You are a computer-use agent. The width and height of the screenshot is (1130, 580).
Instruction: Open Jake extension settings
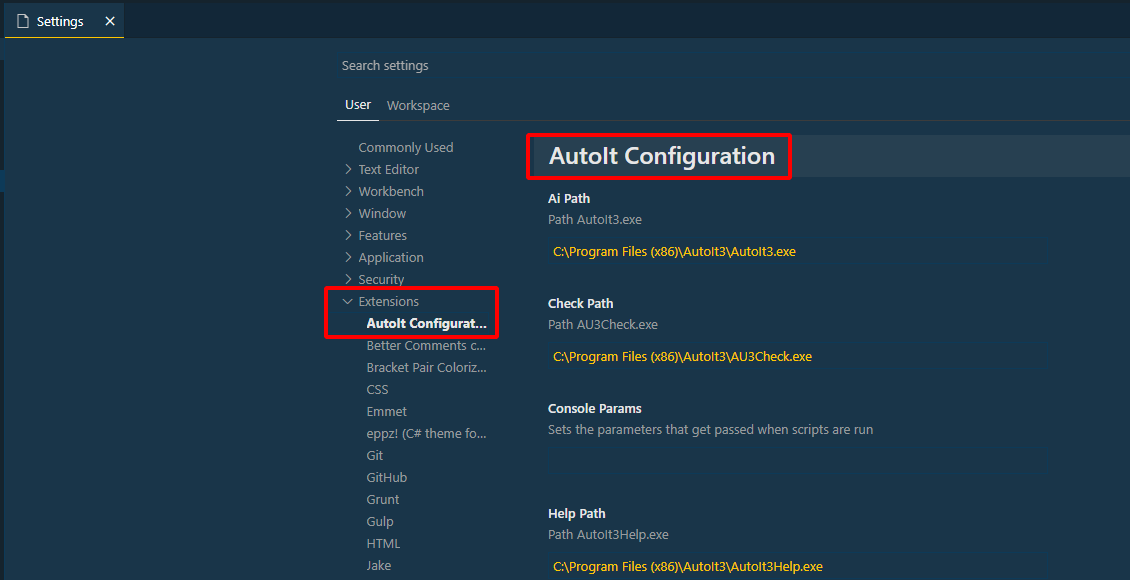point(379,566)
